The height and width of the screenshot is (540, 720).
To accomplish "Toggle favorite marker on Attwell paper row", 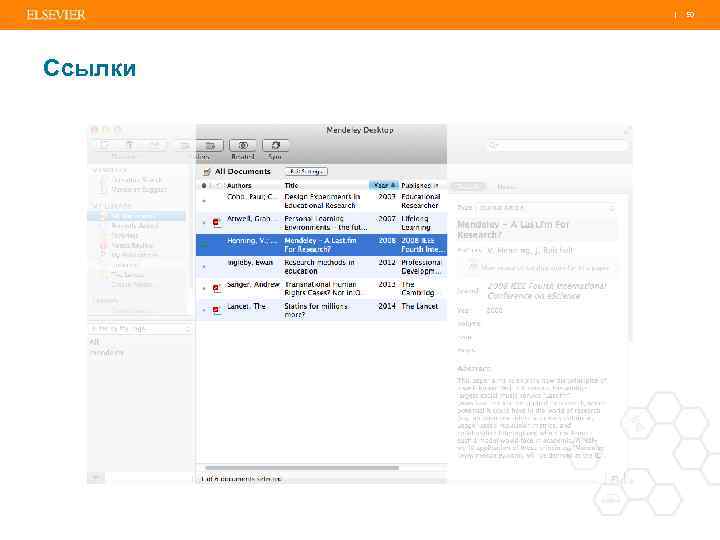I will (x=204, y=223).
